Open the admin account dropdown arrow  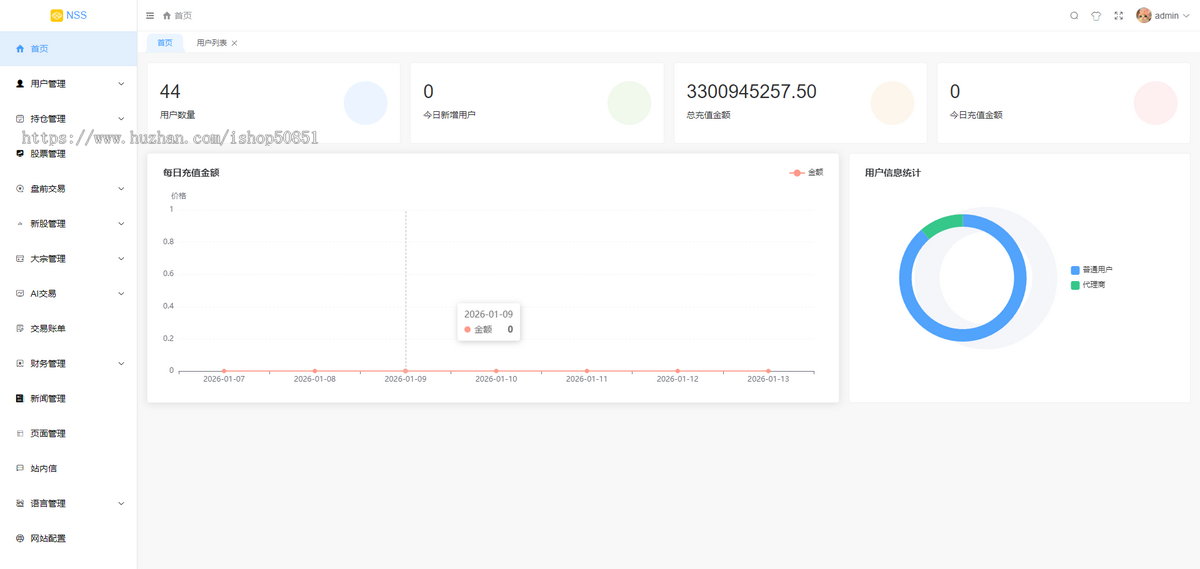[1187, 16]
